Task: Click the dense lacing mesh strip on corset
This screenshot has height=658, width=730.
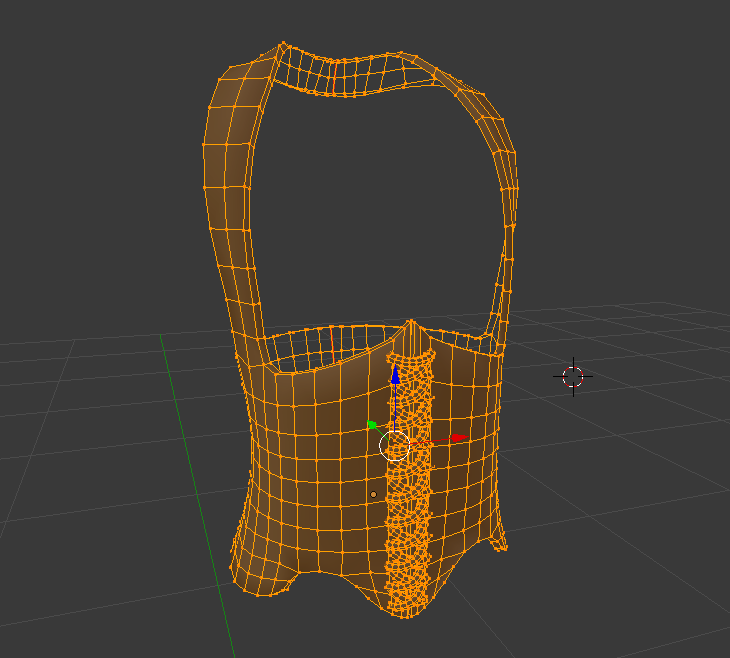Action: [409, 484]
